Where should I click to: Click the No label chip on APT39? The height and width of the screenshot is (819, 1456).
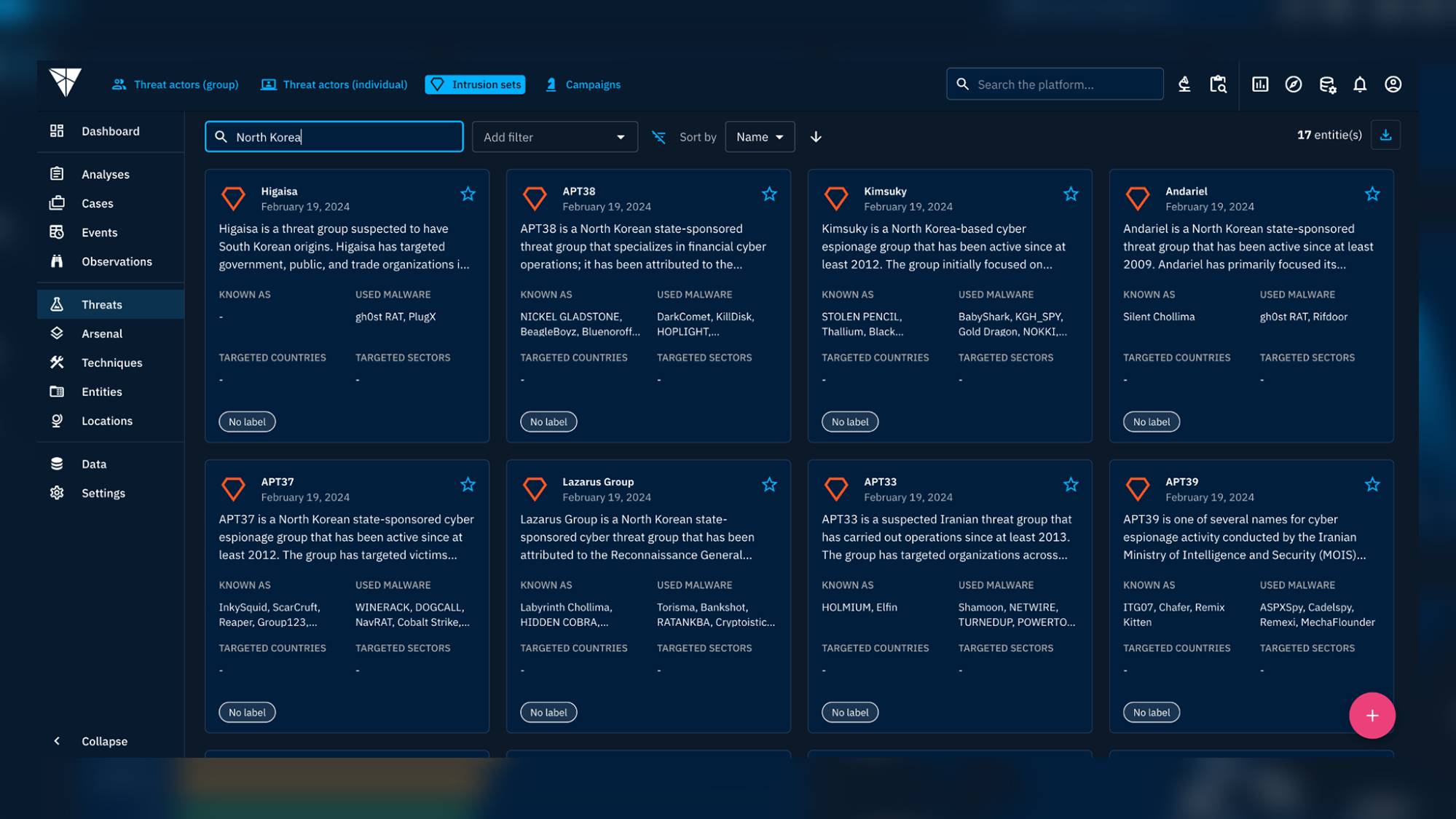[x=1151, y=712]
